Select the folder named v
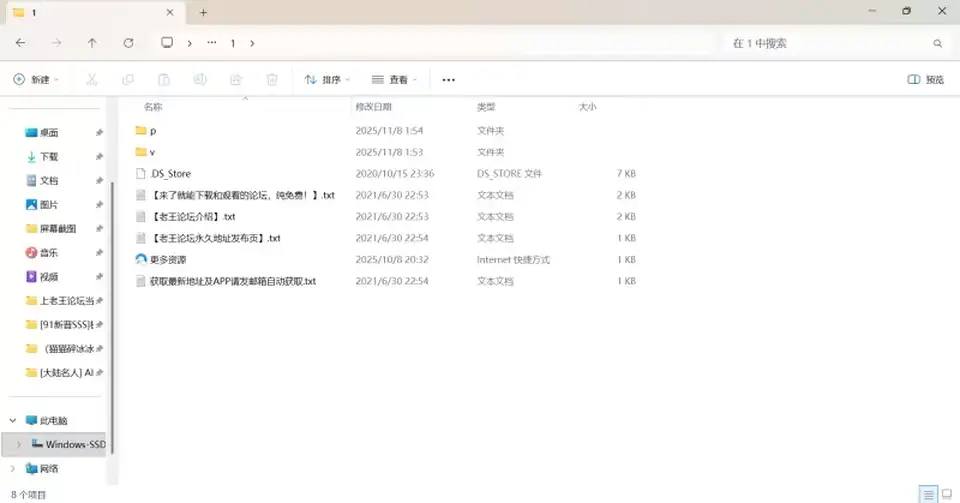The width and height of the screenshot is (960, 503). click(x=152, y=152)
